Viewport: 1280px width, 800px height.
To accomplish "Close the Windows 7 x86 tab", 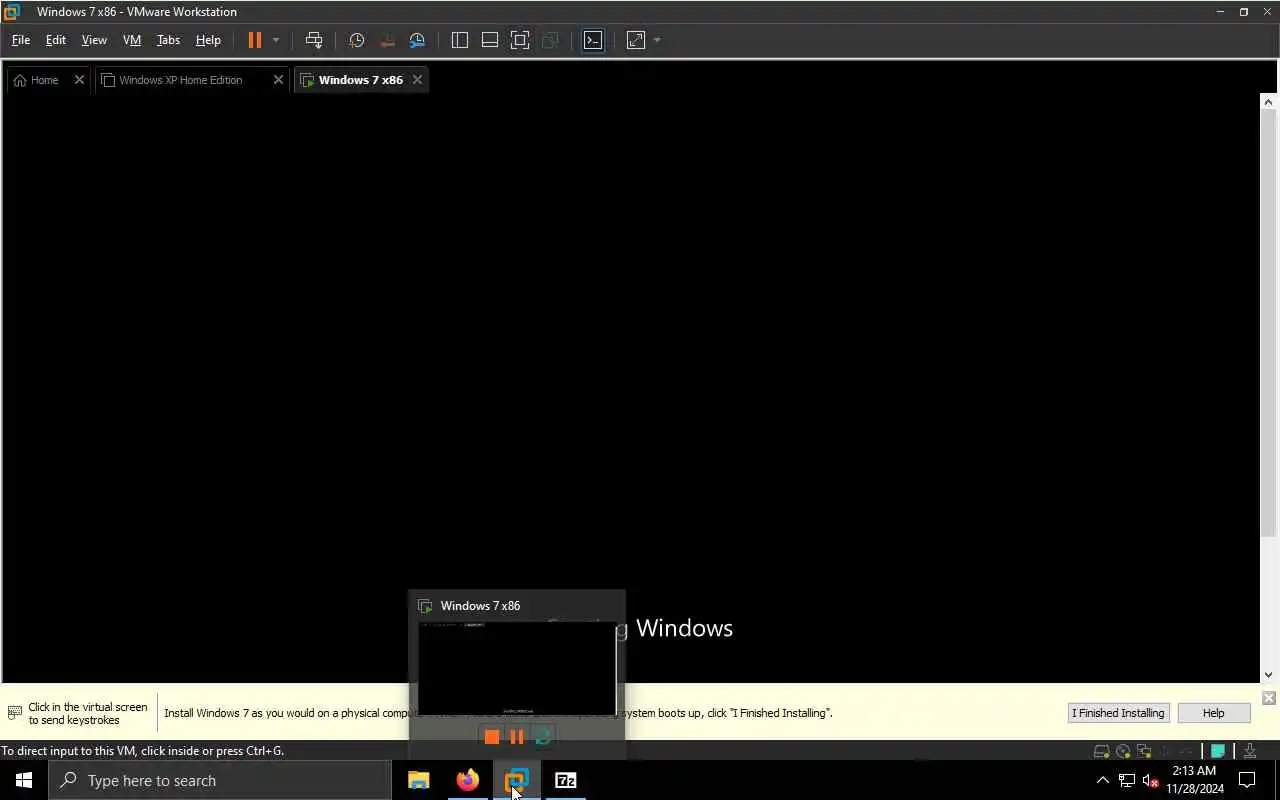I will point(417,80).
